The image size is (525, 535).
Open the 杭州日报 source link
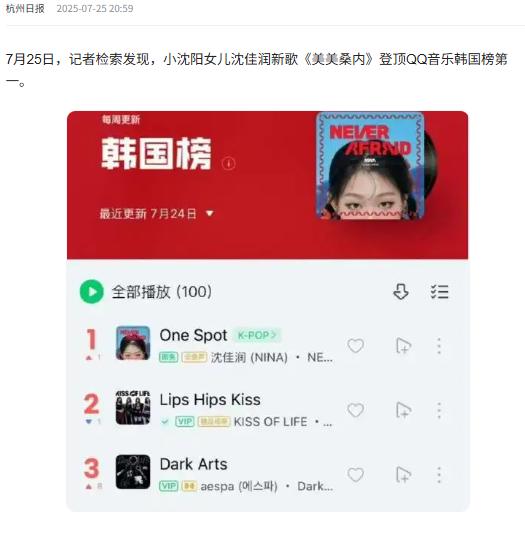pos(25,9)
